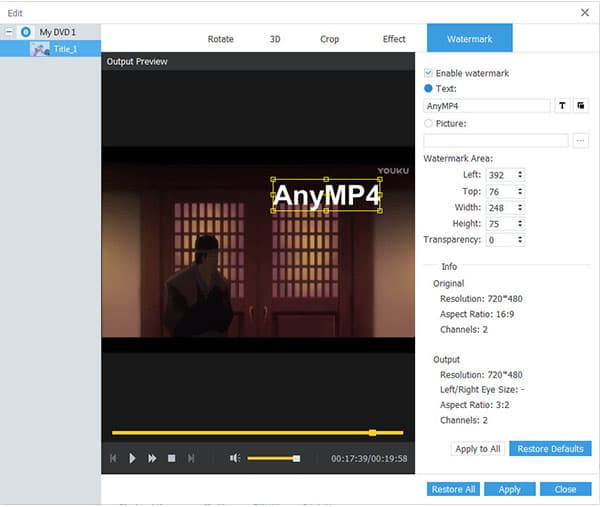The width and height of the screenshot is (600, 507).
Task: Jump to the next chapter
Action: (x=191, y=458)
